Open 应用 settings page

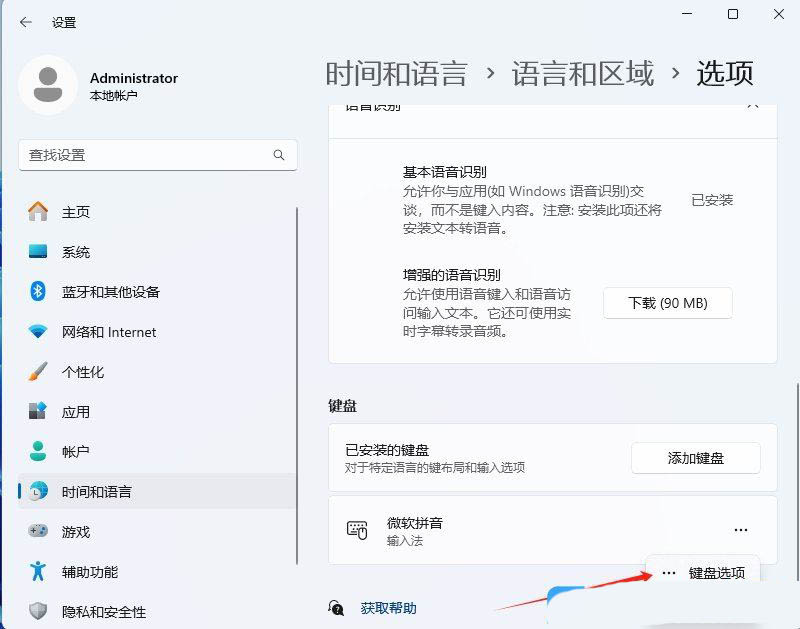(75, 411)
